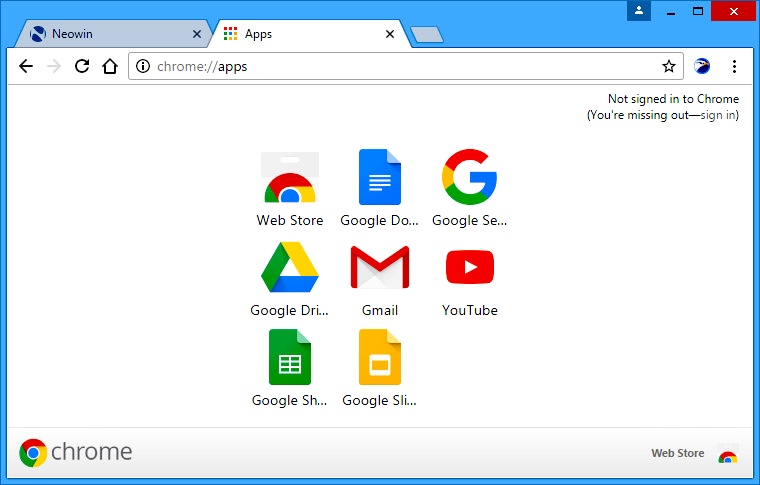Viewport: 760px width, 485px height.
Task: Open the Google Search app
Action: coord(469,180)
